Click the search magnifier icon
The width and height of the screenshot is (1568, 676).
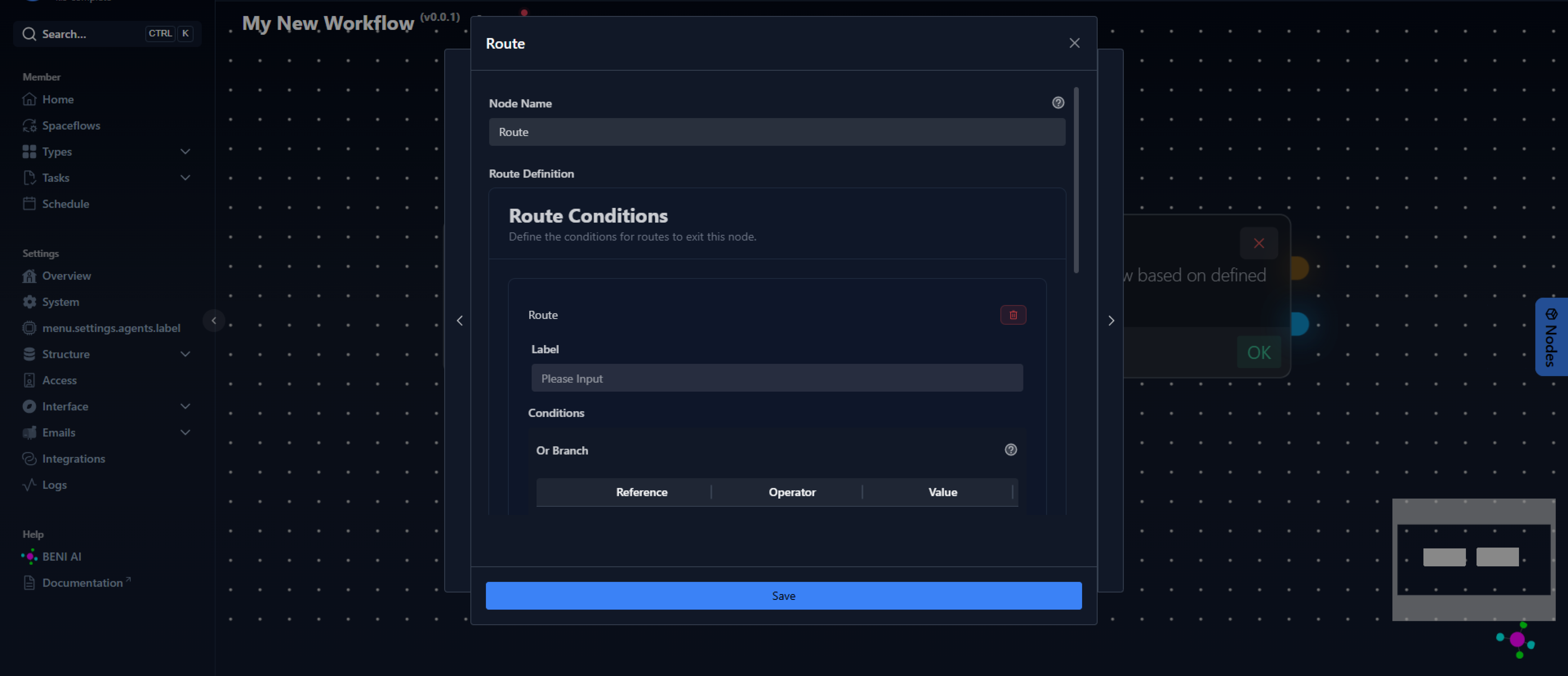[29, 34]
